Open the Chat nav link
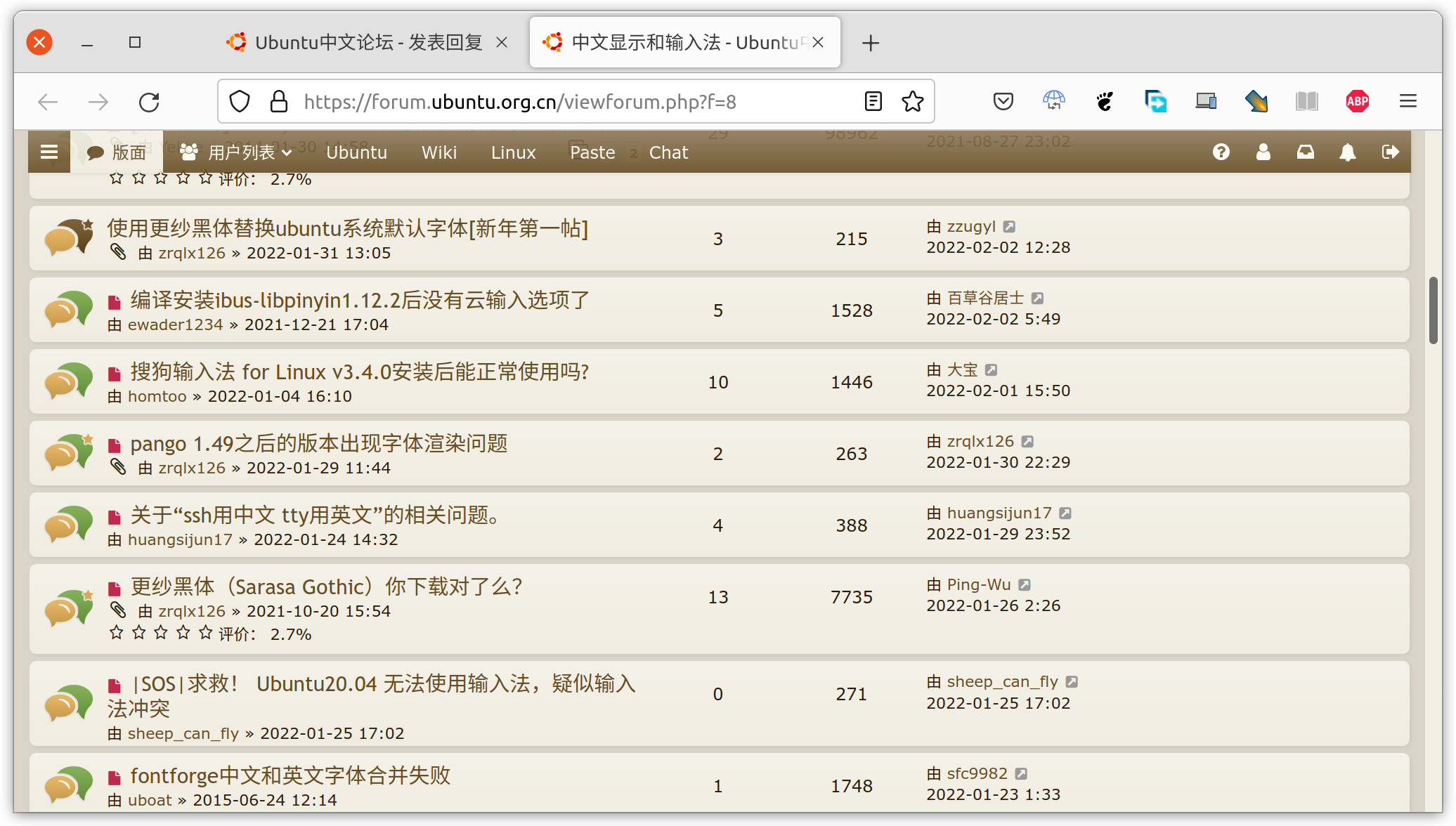Viewport: 1456px width, 826px height. click(x=668, y=152)
